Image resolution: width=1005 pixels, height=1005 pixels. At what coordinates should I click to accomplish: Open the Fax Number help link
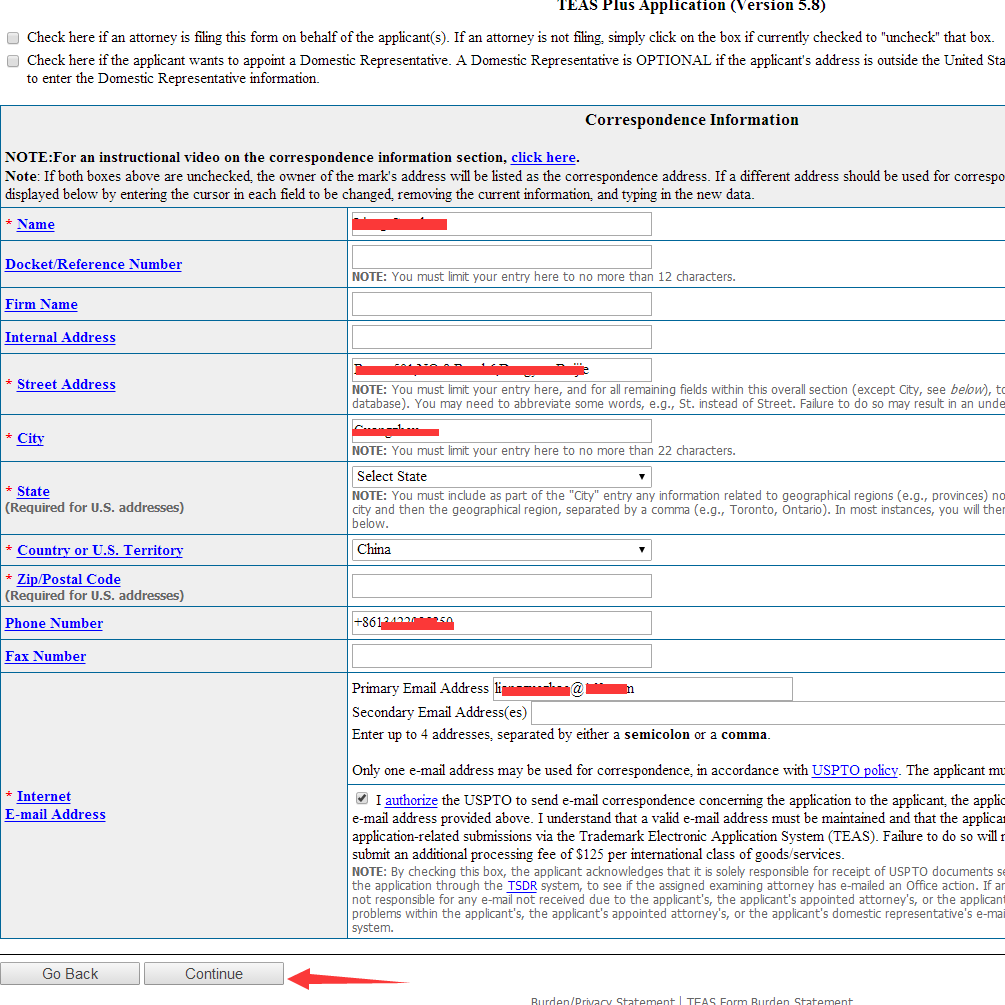pos(46,656)
